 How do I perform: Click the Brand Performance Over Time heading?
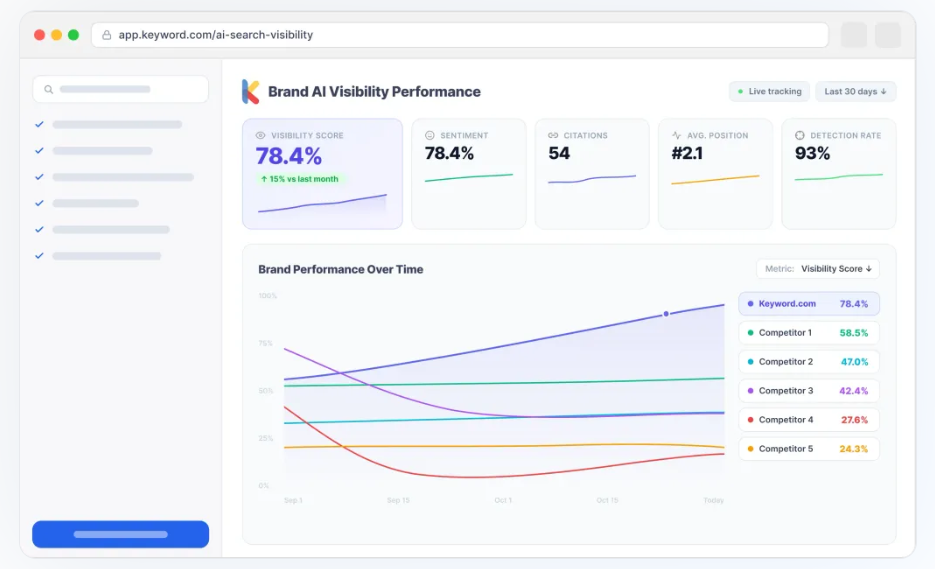(x=340, y=270)
